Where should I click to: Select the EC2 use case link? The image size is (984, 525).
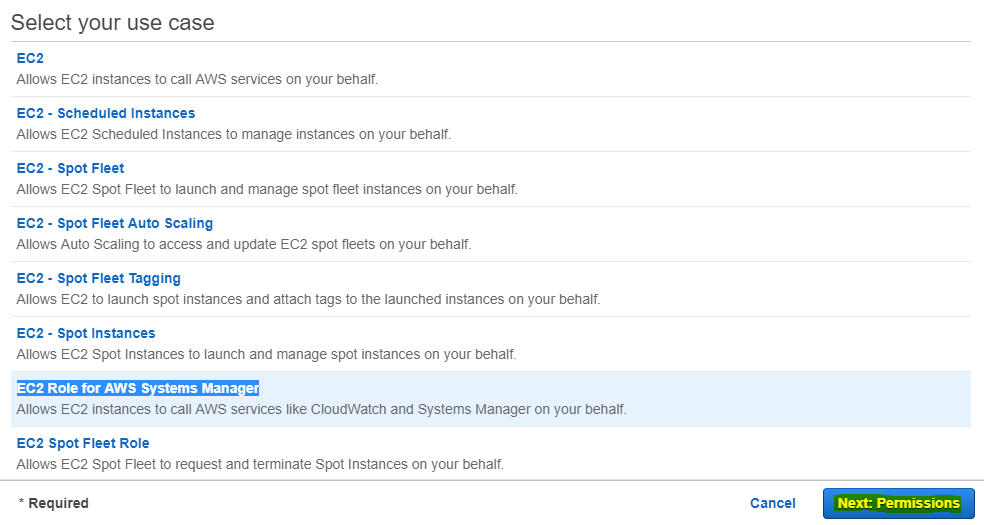(x=30, y=58)
